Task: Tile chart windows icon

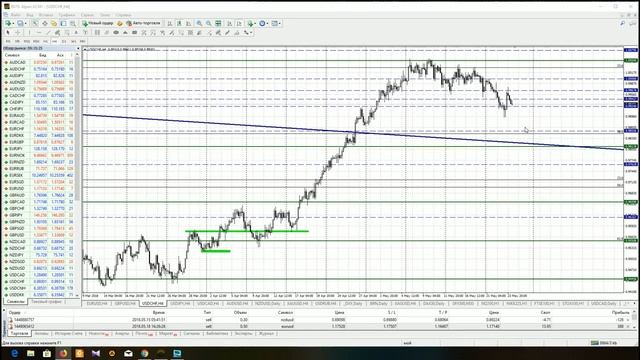Action: pos(218,23)
